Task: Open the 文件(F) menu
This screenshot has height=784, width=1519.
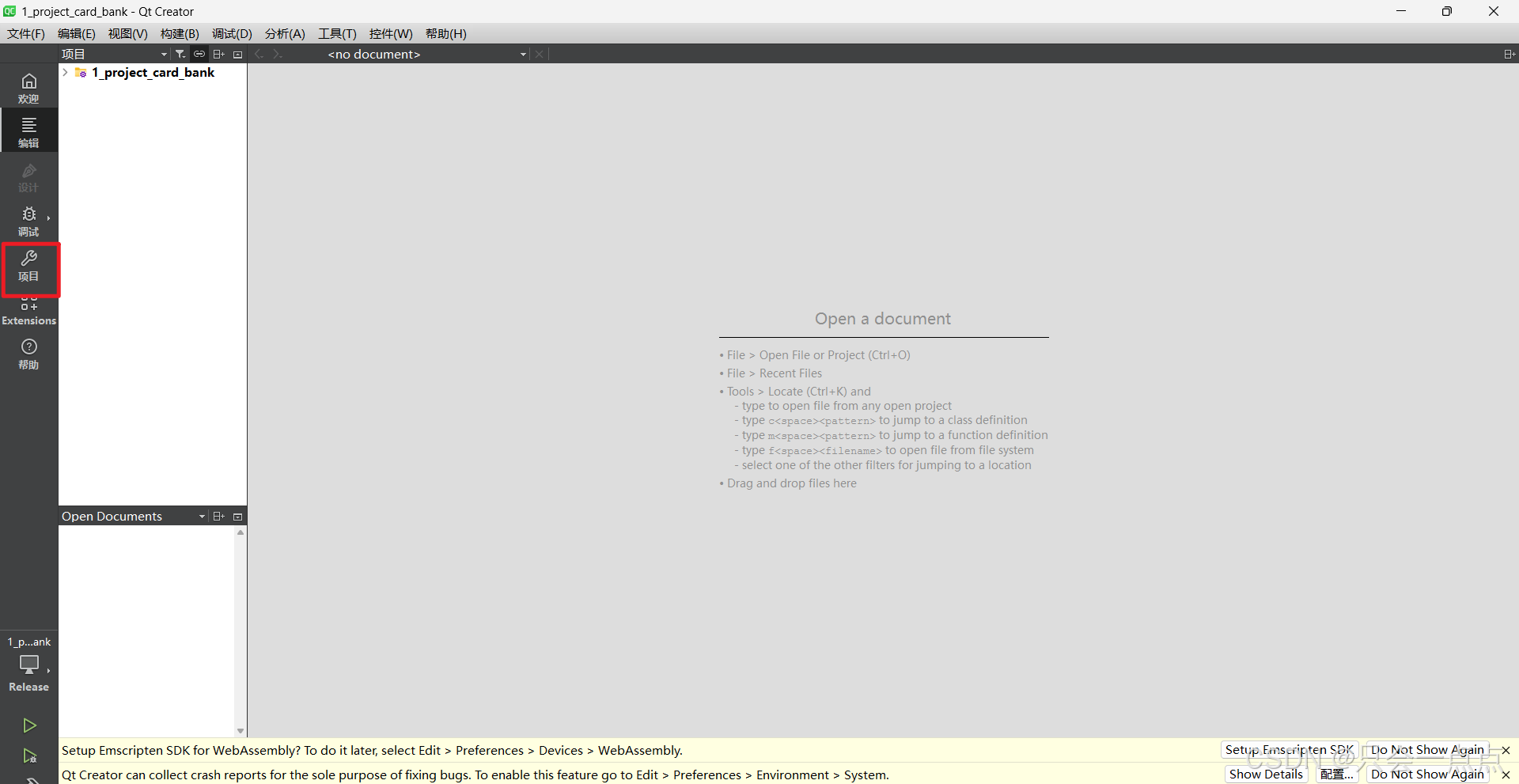Action: click(26, 33)
